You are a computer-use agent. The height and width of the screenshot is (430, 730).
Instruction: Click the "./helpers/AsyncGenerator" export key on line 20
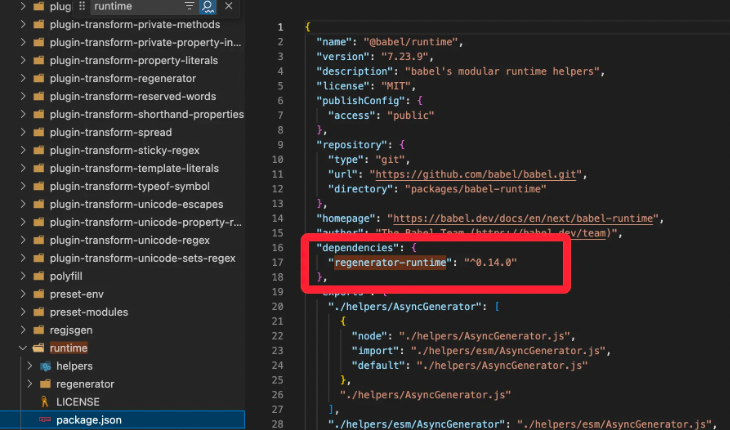pos(407,307)
